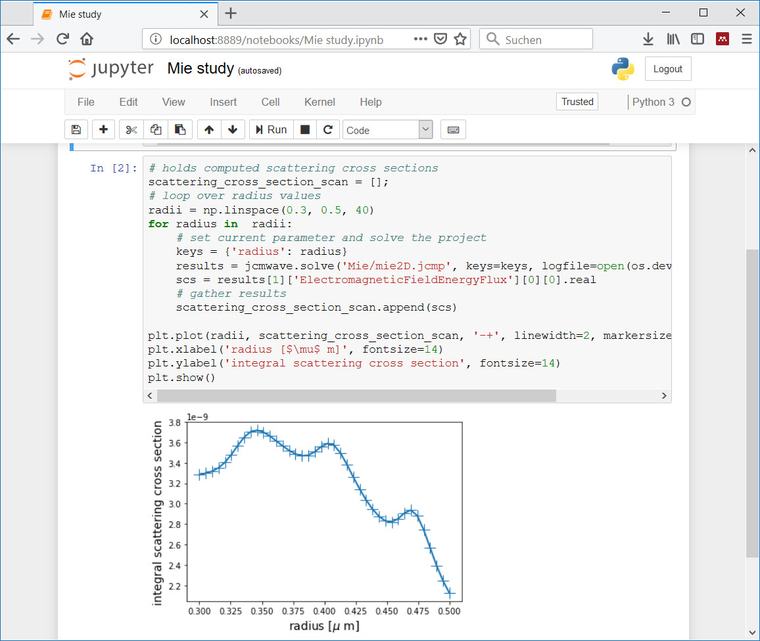Copy selected cells icon

156,129
